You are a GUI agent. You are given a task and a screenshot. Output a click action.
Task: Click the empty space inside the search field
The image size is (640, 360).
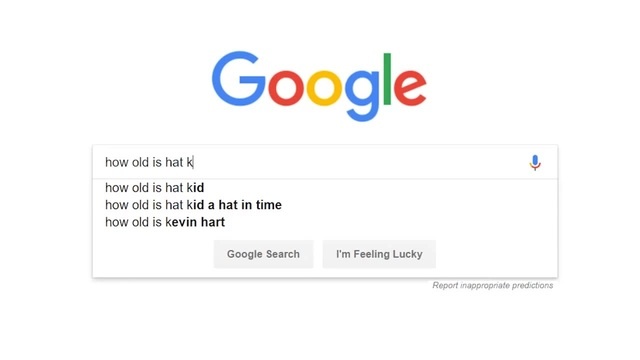(x=359, y=162)
